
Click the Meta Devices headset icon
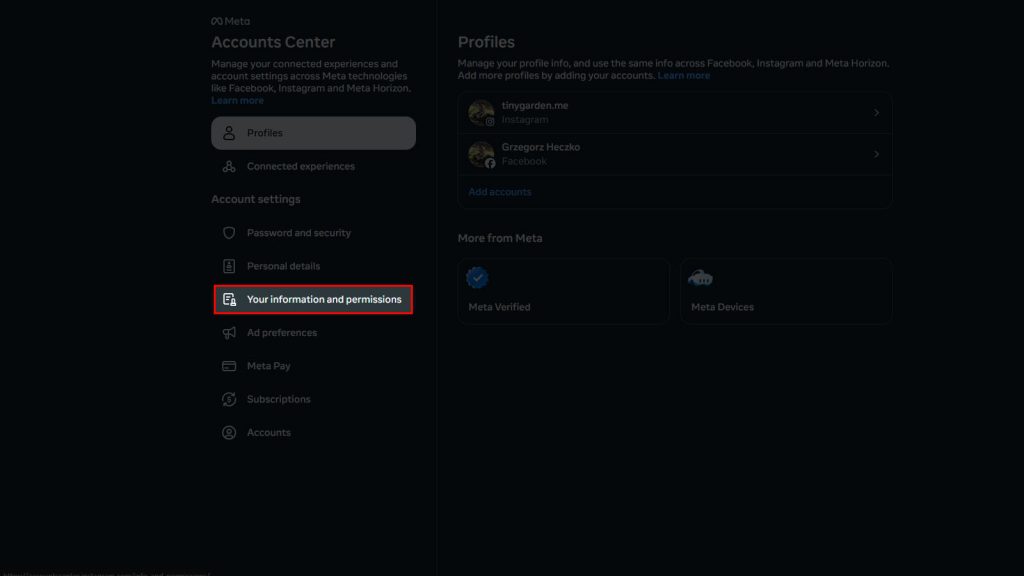(701, 278)
